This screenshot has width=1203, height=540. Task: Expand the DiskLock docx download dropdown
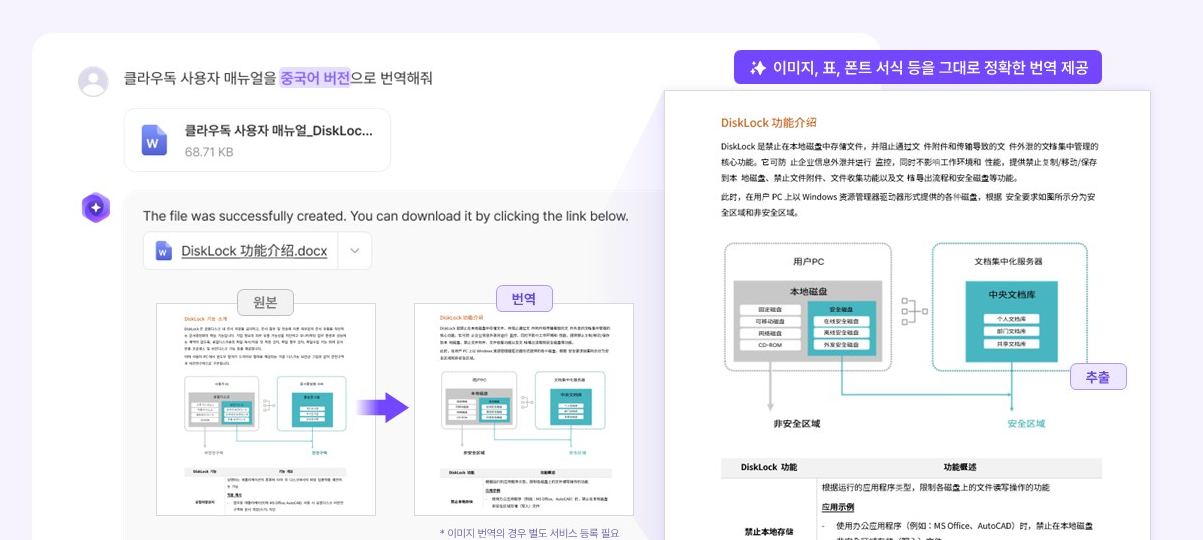coord(354,251)
